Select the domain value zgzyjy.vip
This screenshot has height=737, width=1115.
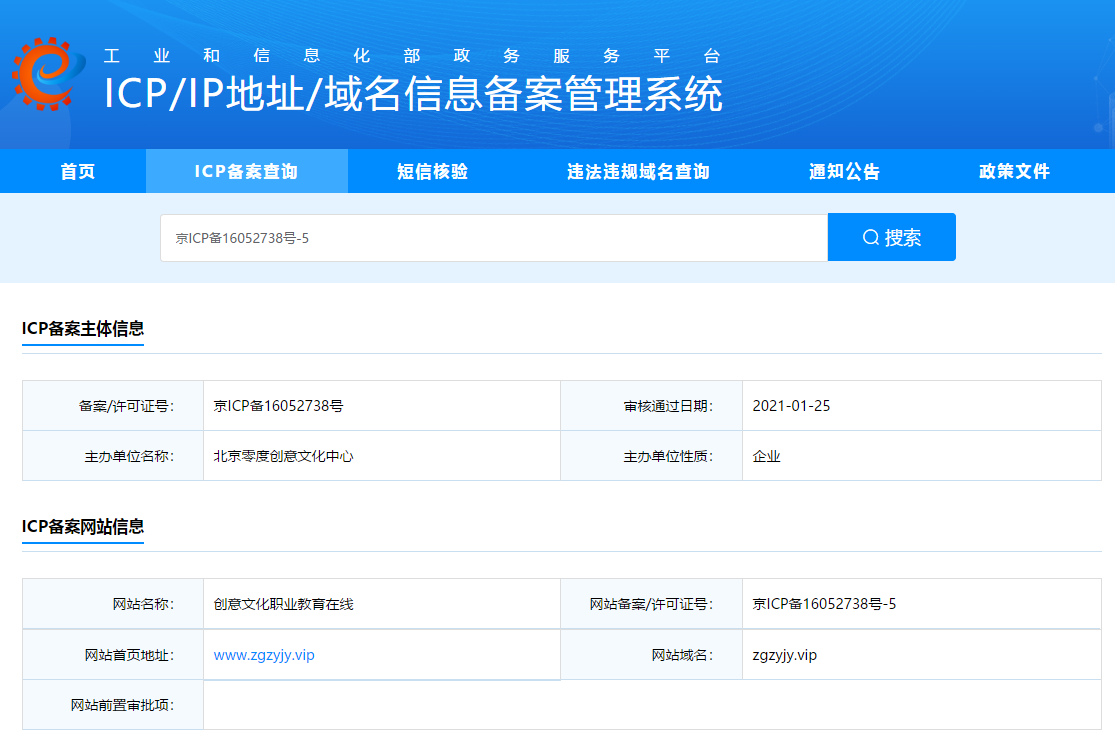pyautogui.click(x=784, y=655)
